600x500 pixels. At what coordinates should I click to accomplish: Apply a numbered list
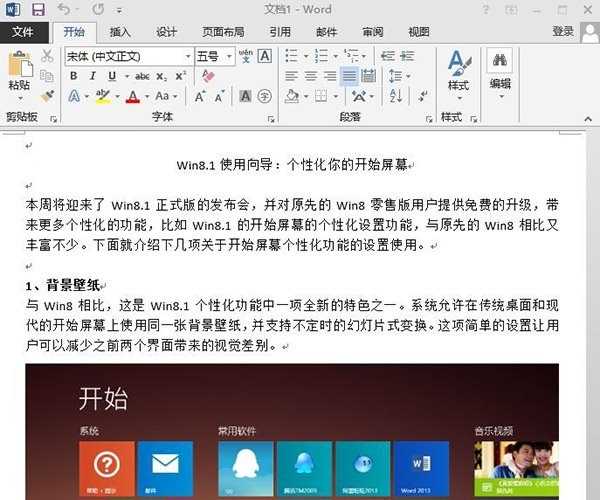[321, 56]
